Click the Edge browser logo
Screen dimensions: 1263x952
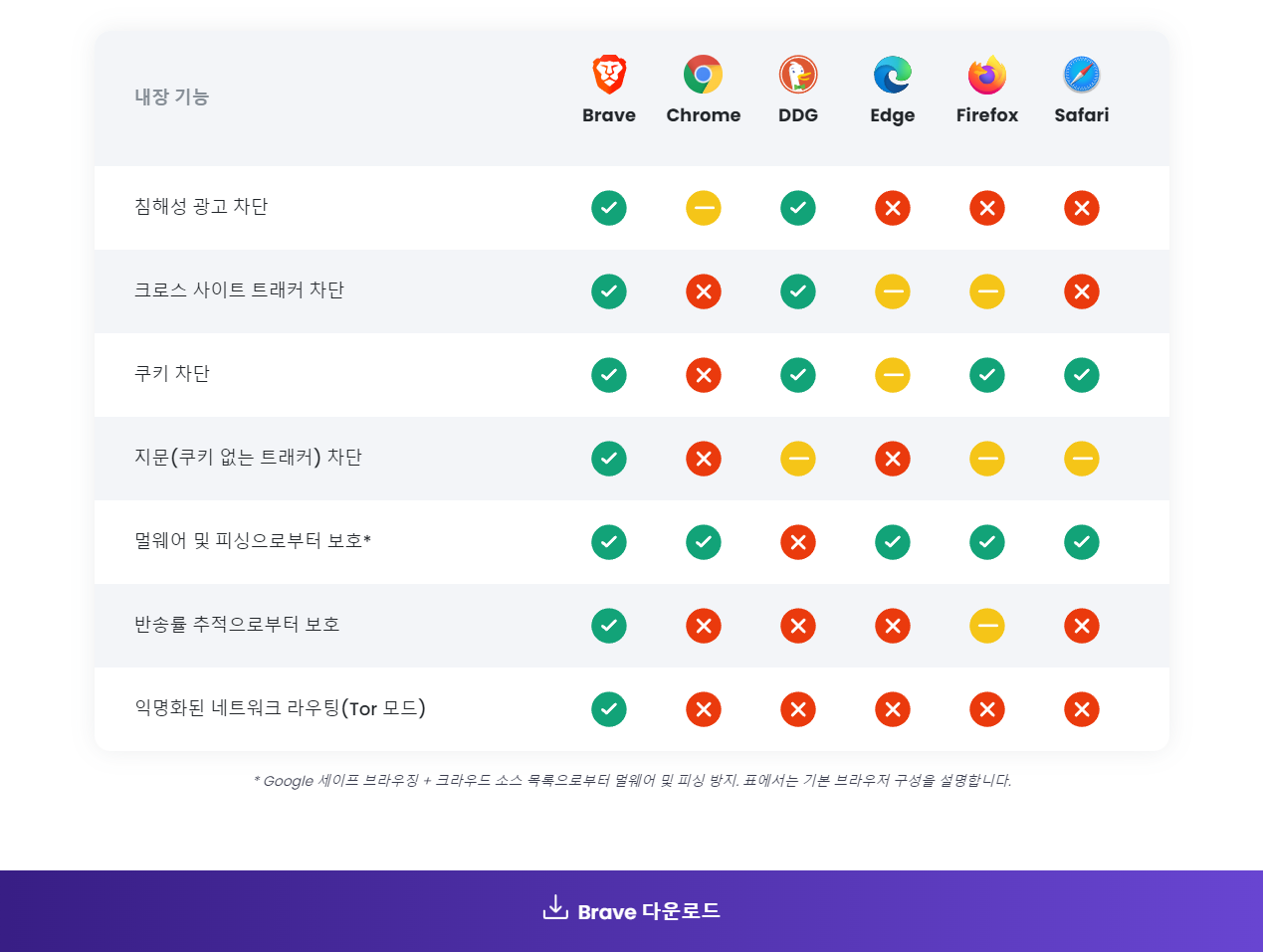(x=893, y=75)
